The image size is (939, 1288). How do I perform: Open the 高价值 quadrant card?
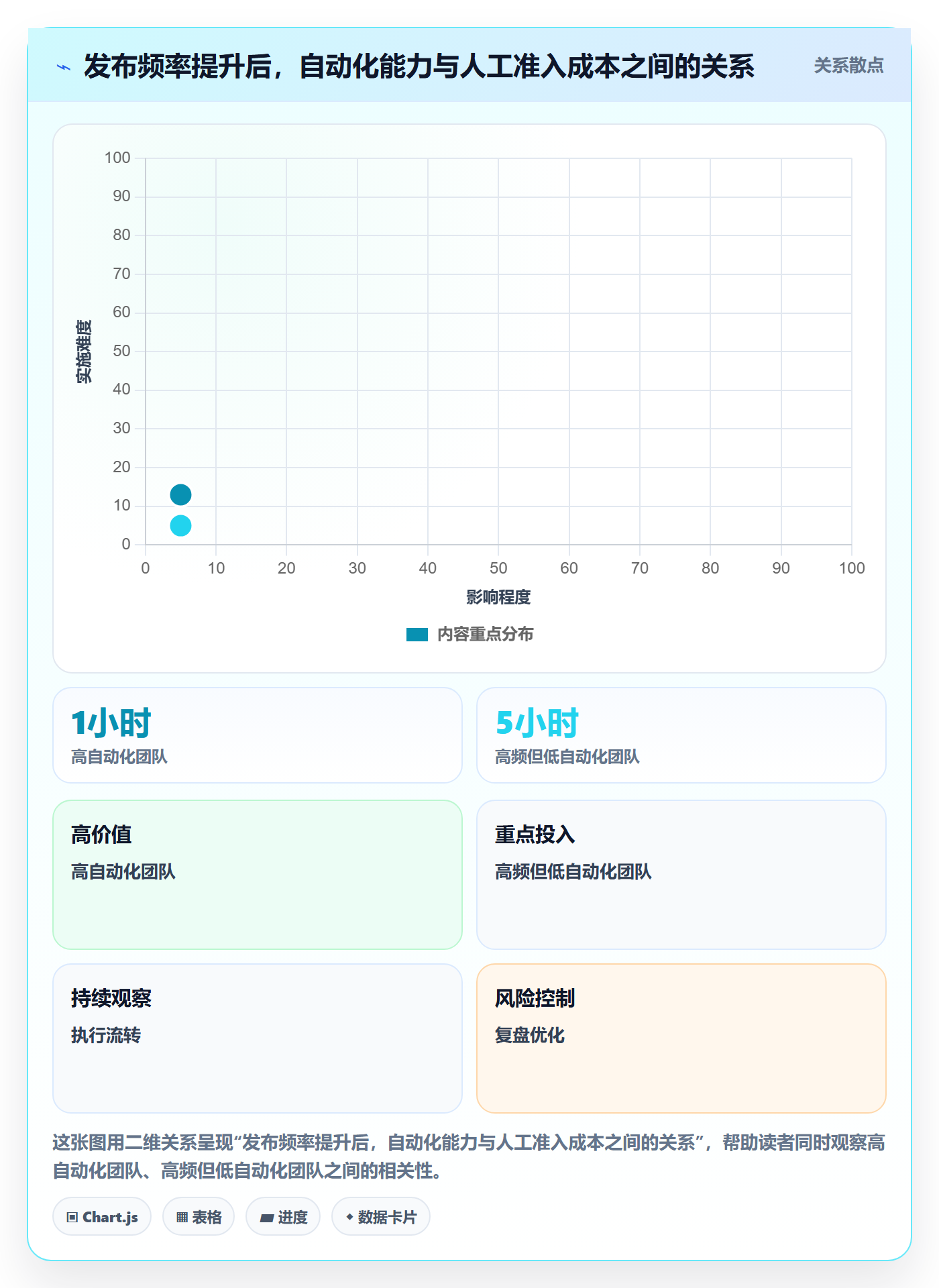pos(258,875)
